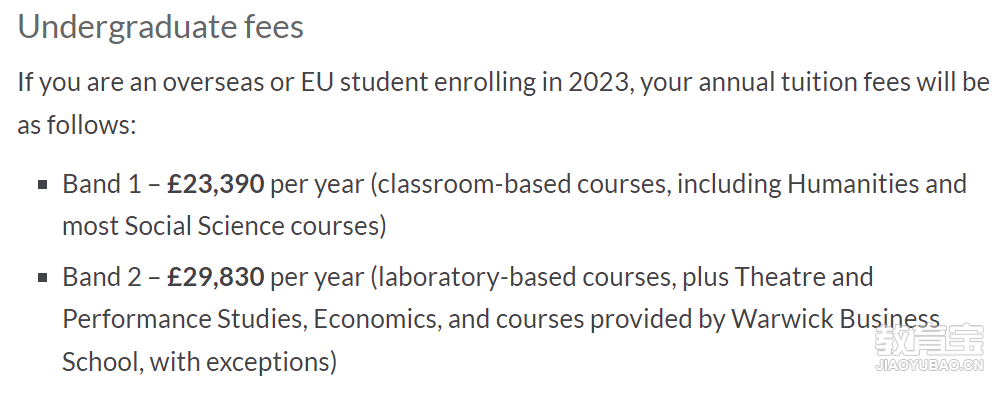Click the JIAOYUBAO.CN watermark text
Screen dimensions: 1005x394
click(929, 366)
